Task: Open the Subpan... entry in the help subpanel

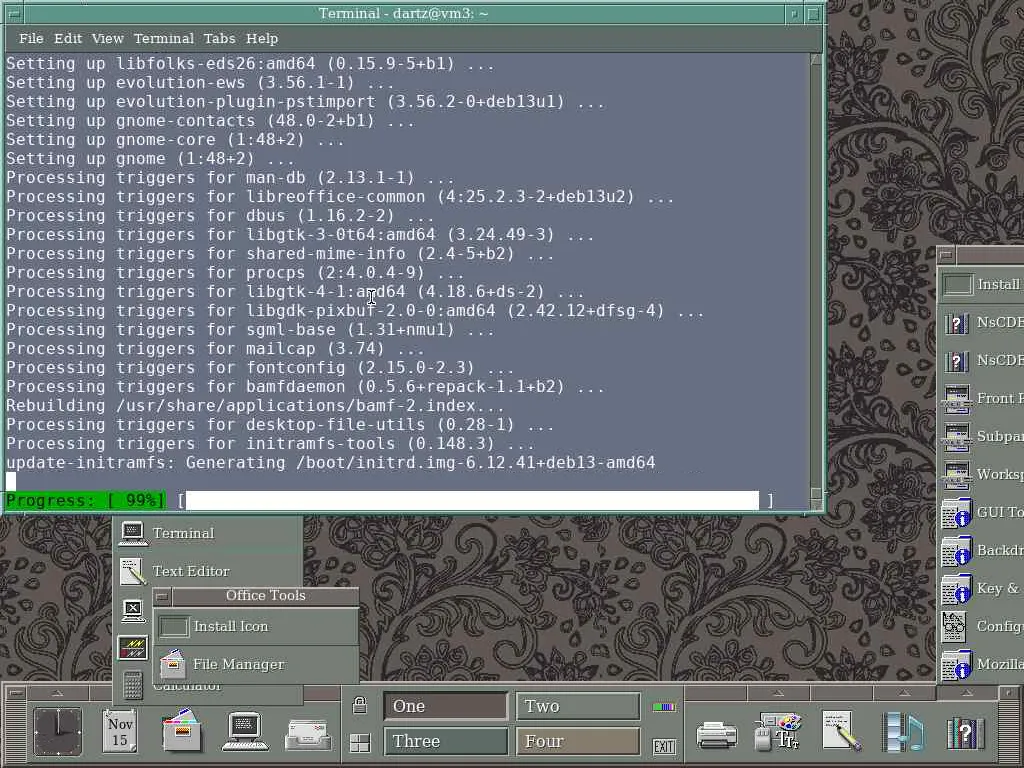Action: coord(982,436)
